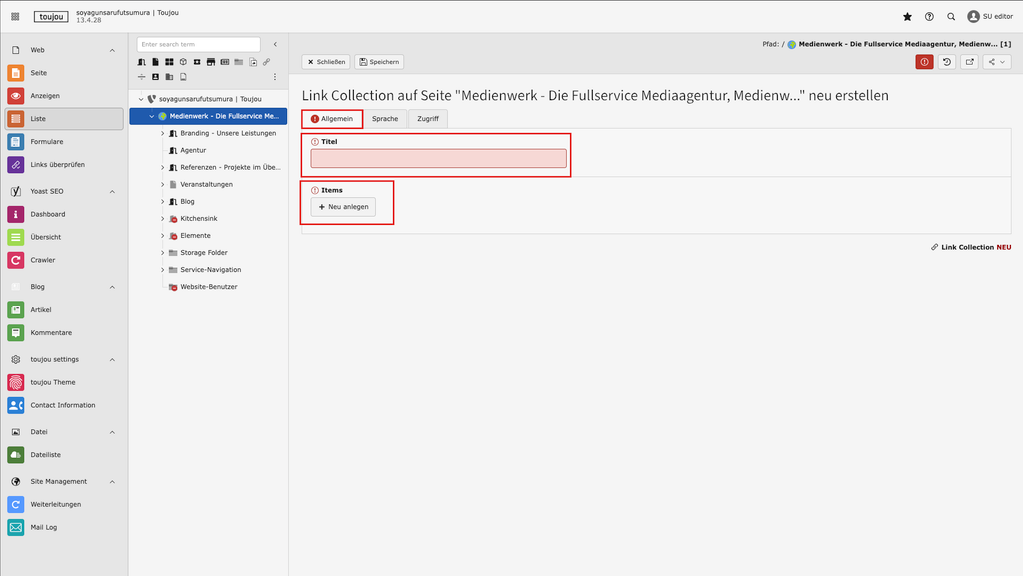Collapse the page tree panel with the arrow
The image size is (1023, 576).
tap(275, 44)
